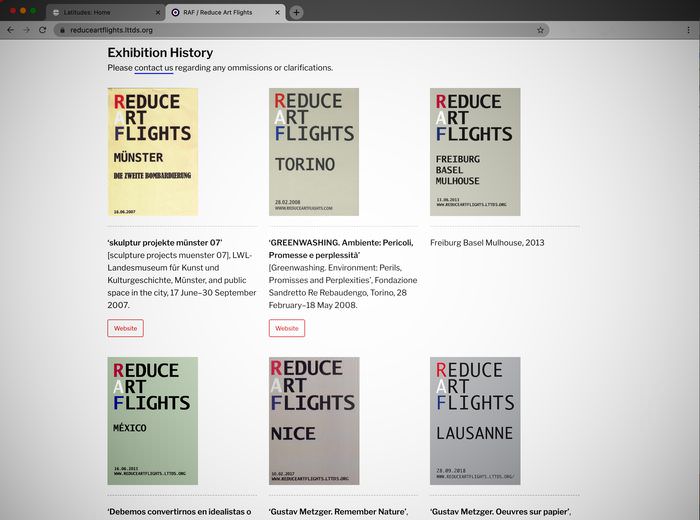This screenshot has width=700, height=520.
Task: Click the 'Freiburg Basel Mulhouse, 2013' caption
Action: (487, 243)
